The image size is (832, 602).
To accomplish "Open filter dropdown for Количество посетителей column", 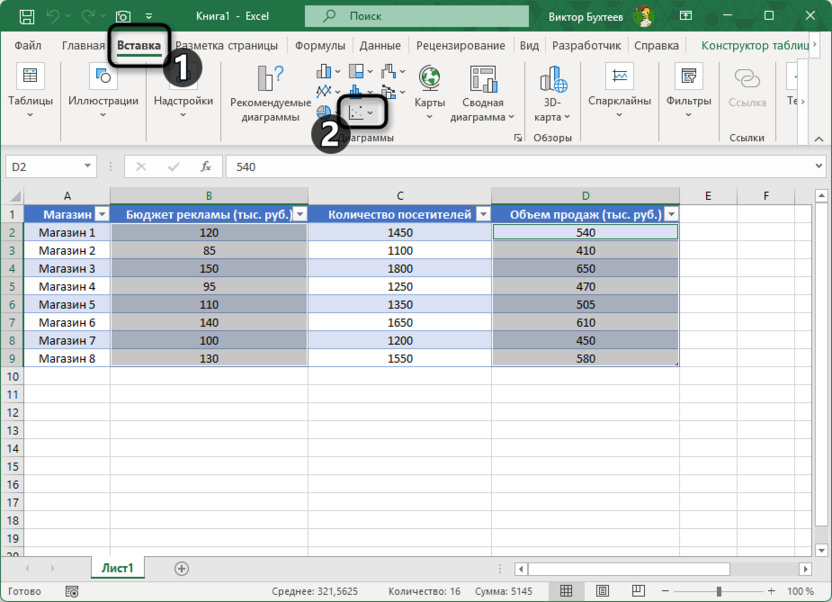I will pos(482,214).
